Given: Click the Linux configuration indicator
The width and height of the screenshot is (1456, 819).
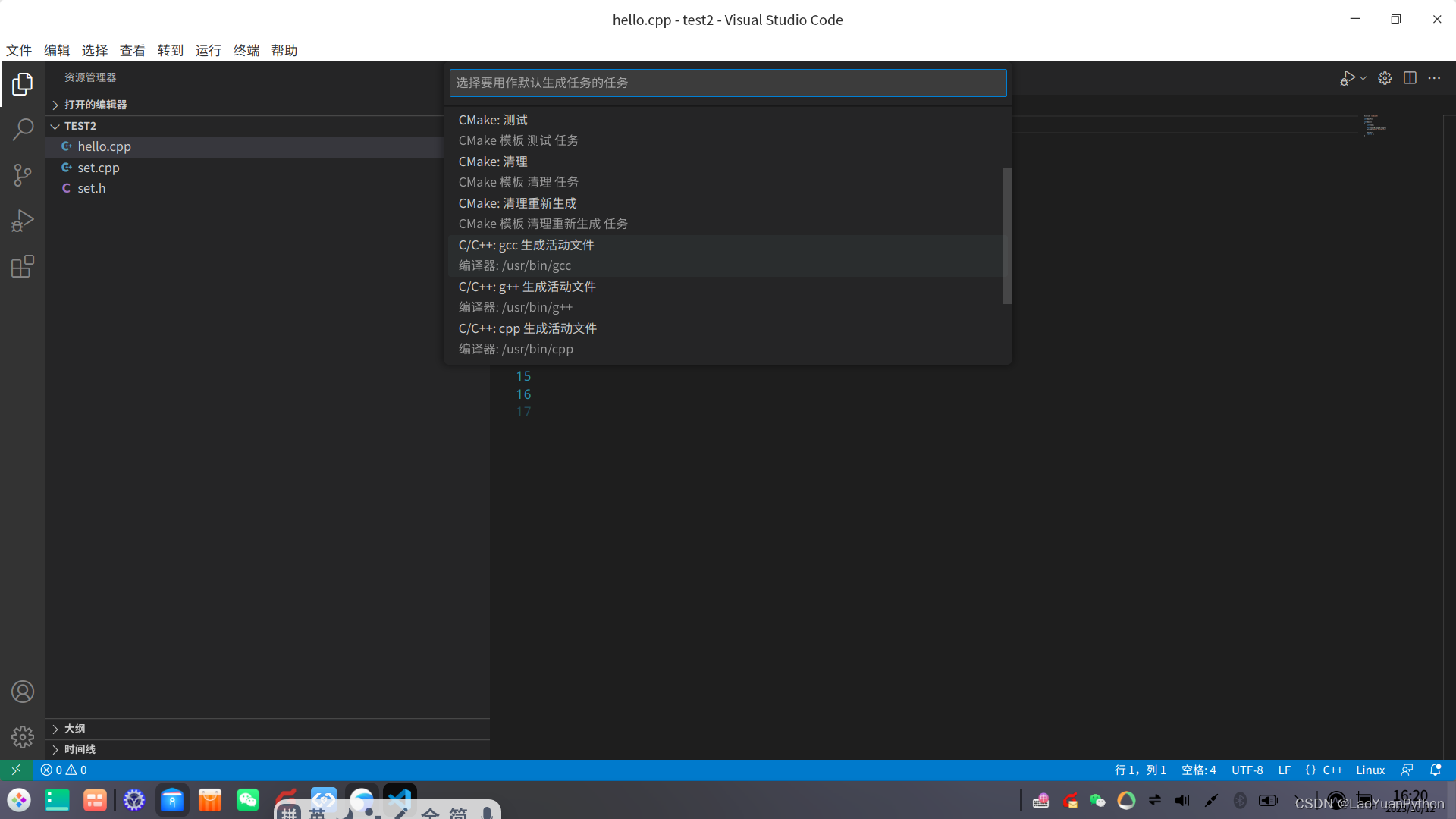Looking at the screenshot, I should pos(1370,770).
